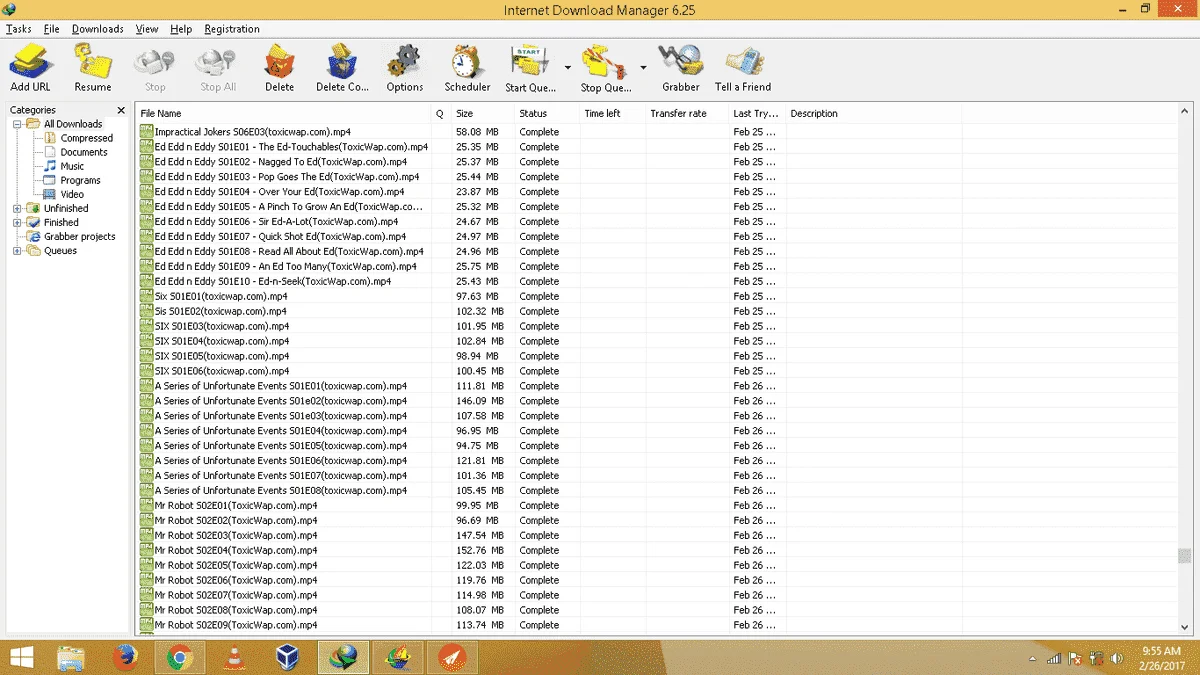Image resolution: width=1200 pixels, height=675 pixels.
Task: Sort by the File Name column header
Action: [284, 113]
